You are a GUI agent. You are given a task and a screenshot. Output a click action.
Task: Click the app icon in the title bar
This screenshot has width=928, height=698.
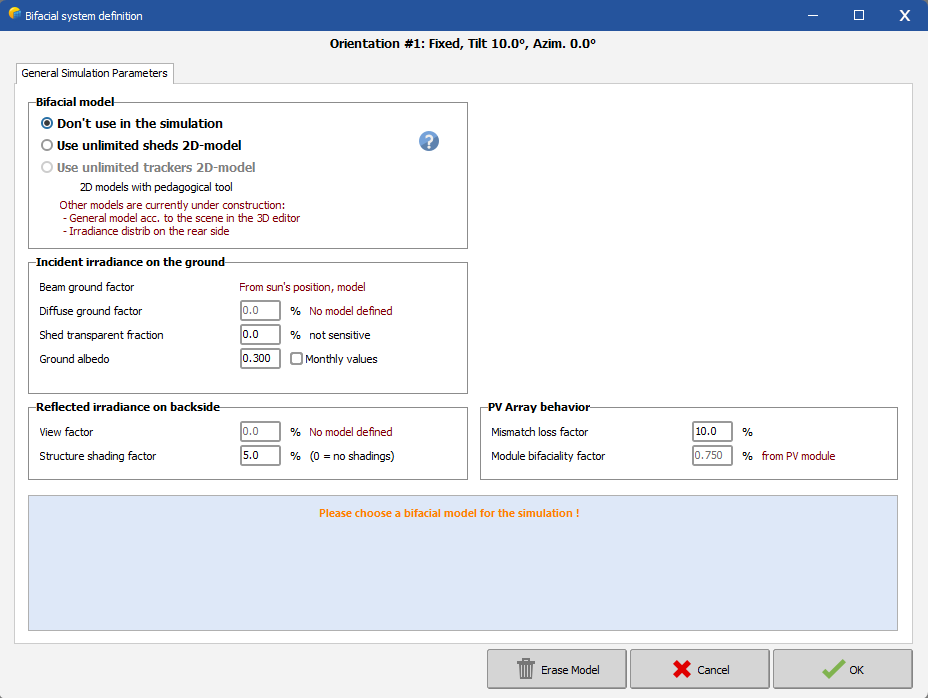pyautogui.click(x=13, y=15)
